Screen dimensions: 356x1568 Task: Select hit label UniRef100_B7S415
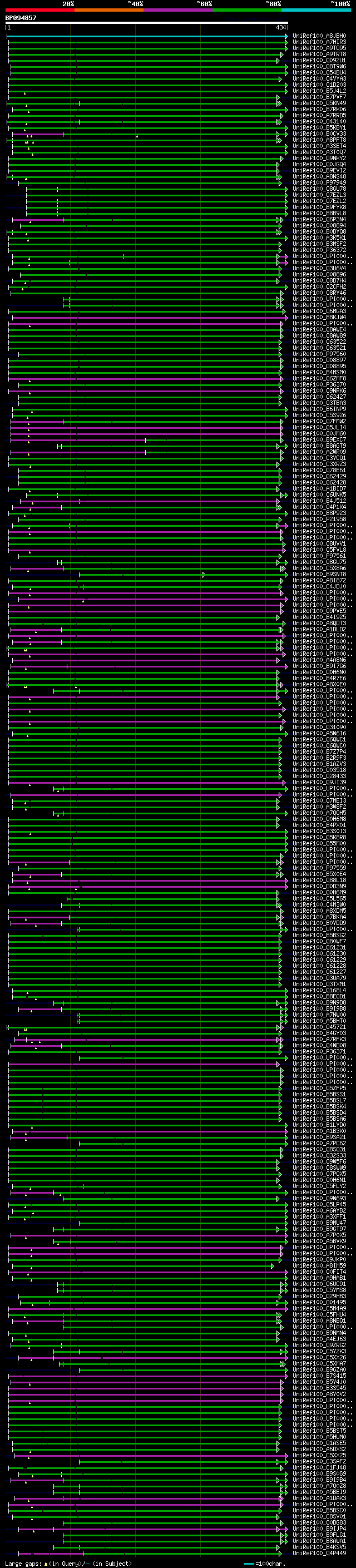pyautogui.click(x=319, y=1376)
